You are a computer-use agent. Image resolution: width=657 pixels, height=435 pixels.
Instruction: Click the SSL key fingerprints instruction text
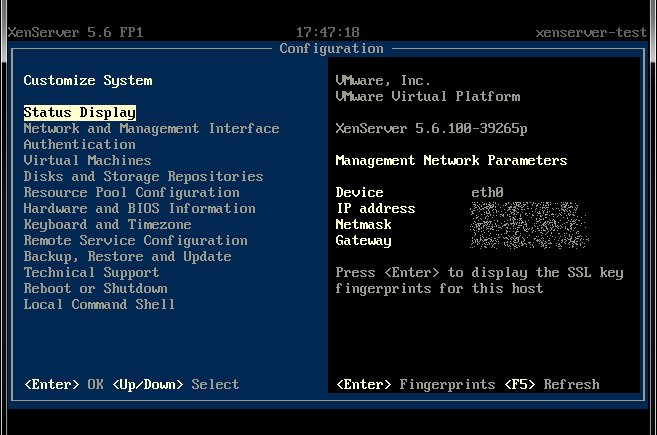[479, 280]
